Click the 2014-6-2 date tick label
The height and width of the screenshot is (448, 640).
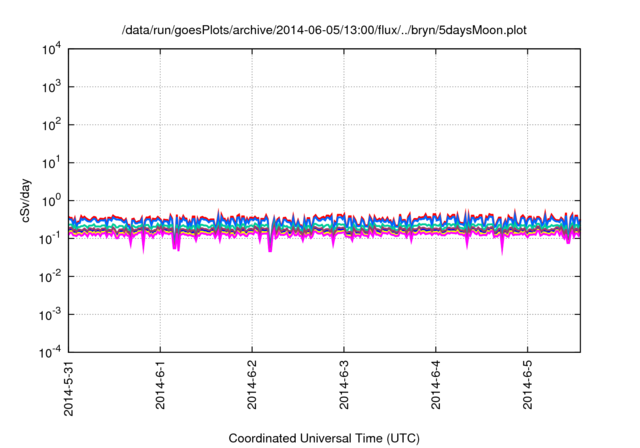(x=252, y=385)
